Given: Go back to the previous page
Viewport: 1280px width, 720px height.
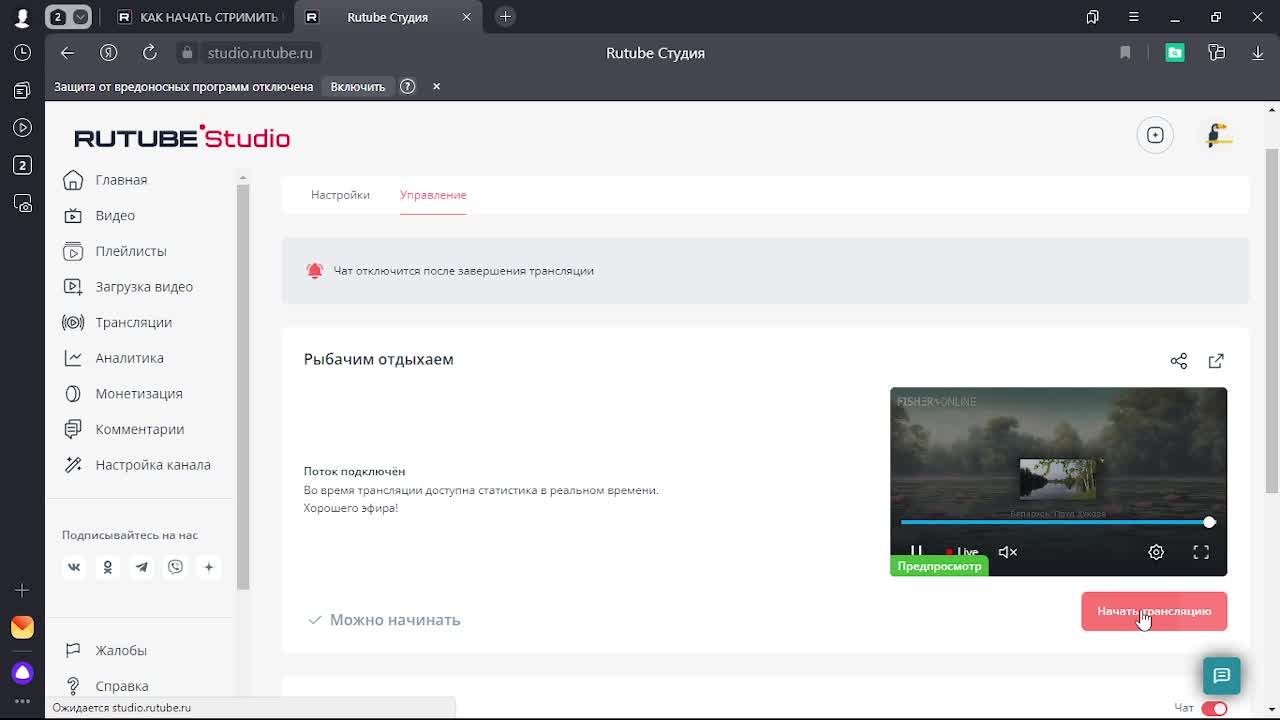Looking at the screenshot, I should click(x=67, y=53).
